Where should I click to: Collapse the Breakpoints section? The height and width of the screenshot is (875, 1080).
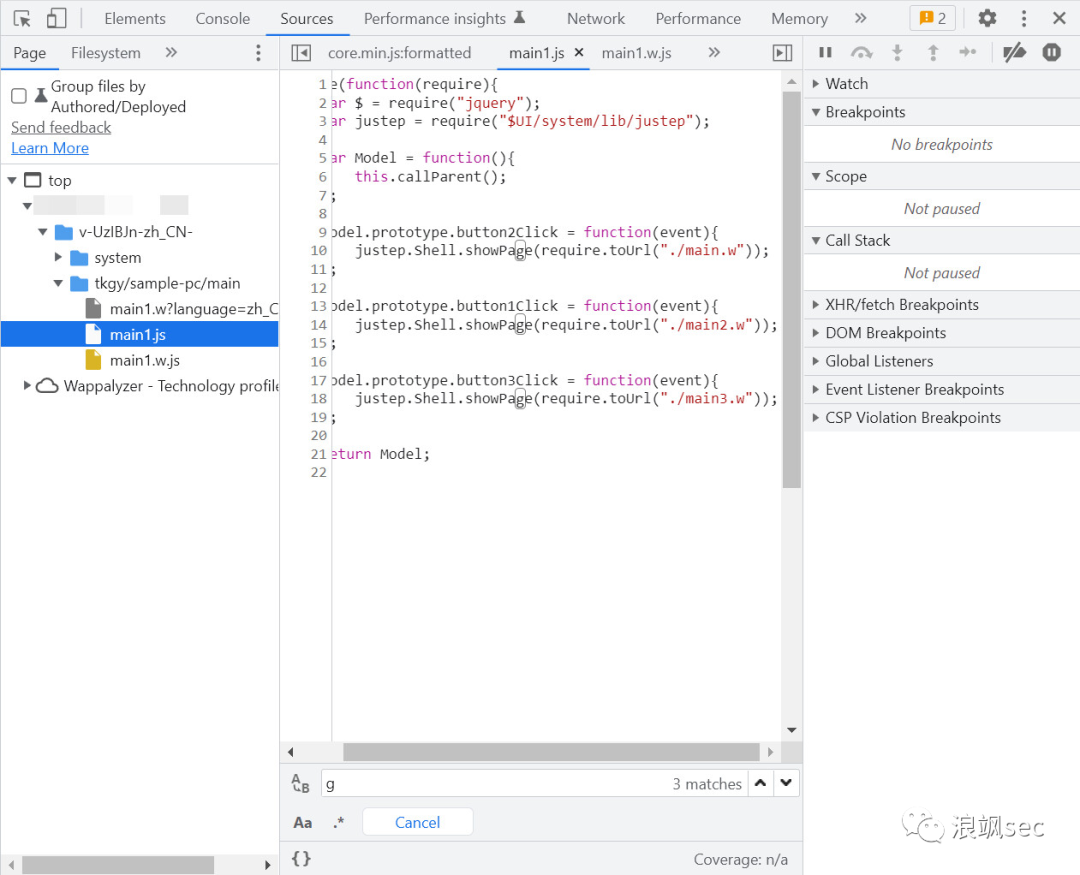pos(942,112)
